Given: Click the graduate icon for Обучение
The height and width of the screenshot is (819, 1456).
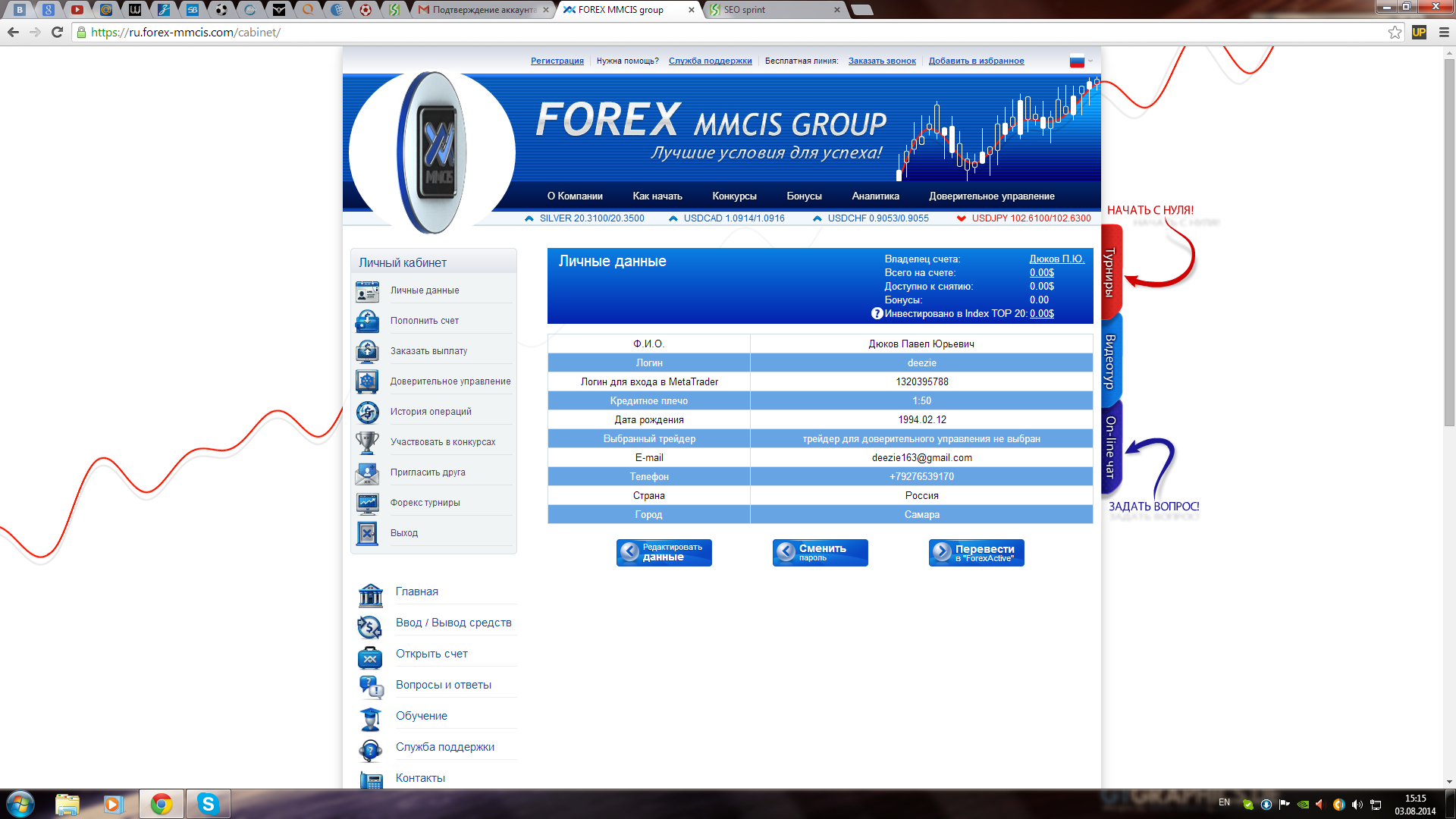Looking at the screenshot, I should (370, 718).
